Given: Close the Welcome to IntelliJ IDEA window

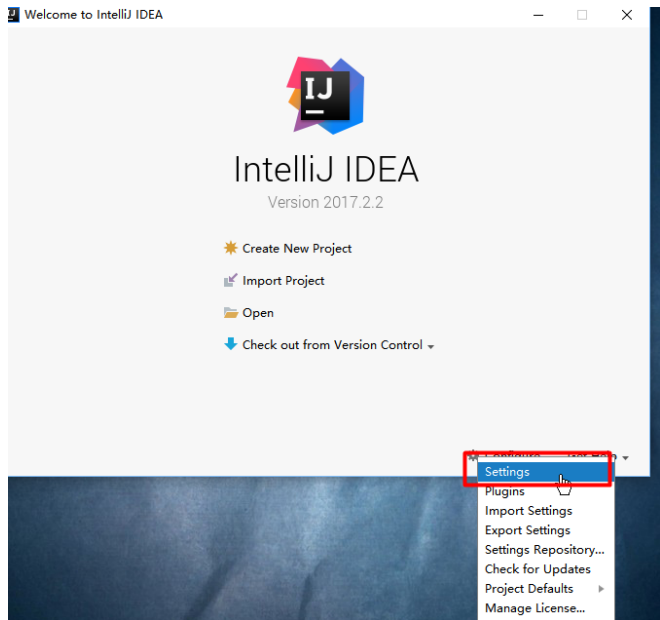Looking at the screenshot, I should point(627,15).
